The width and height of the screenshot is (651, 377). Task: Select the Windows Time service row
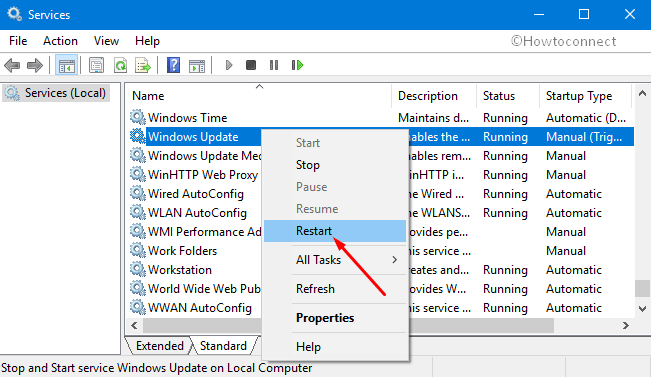click(381, 118)
